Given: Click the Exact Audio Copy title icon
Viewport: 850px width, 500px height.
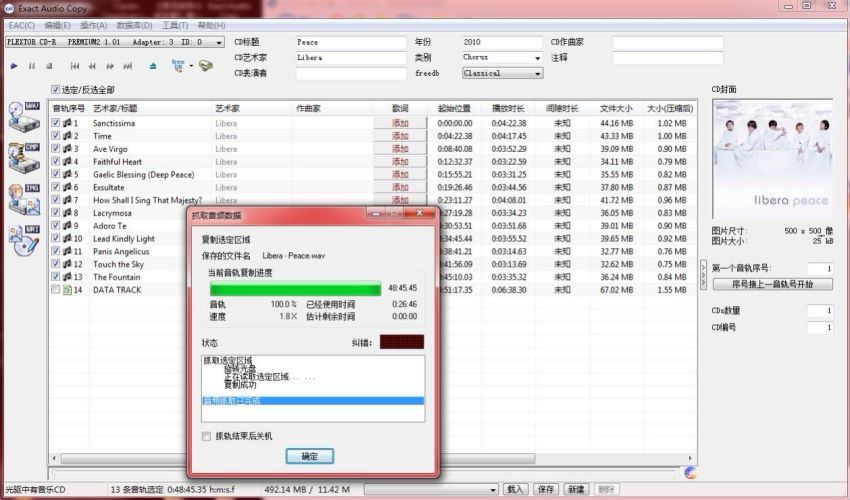Looking at the screenshot, I should click(x=9, y=8).
